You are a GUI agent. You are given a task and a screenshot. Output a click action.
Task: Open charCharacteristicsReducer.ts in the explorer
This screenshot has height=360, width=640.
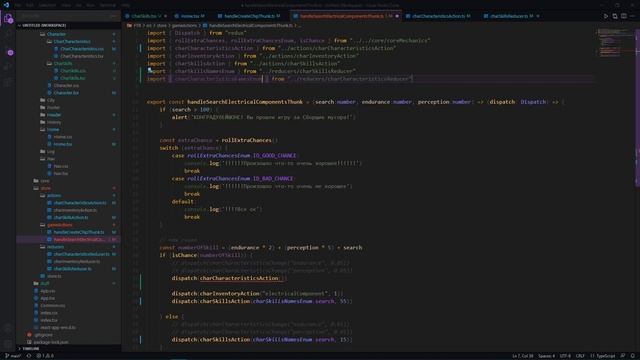tap(82, 254)
